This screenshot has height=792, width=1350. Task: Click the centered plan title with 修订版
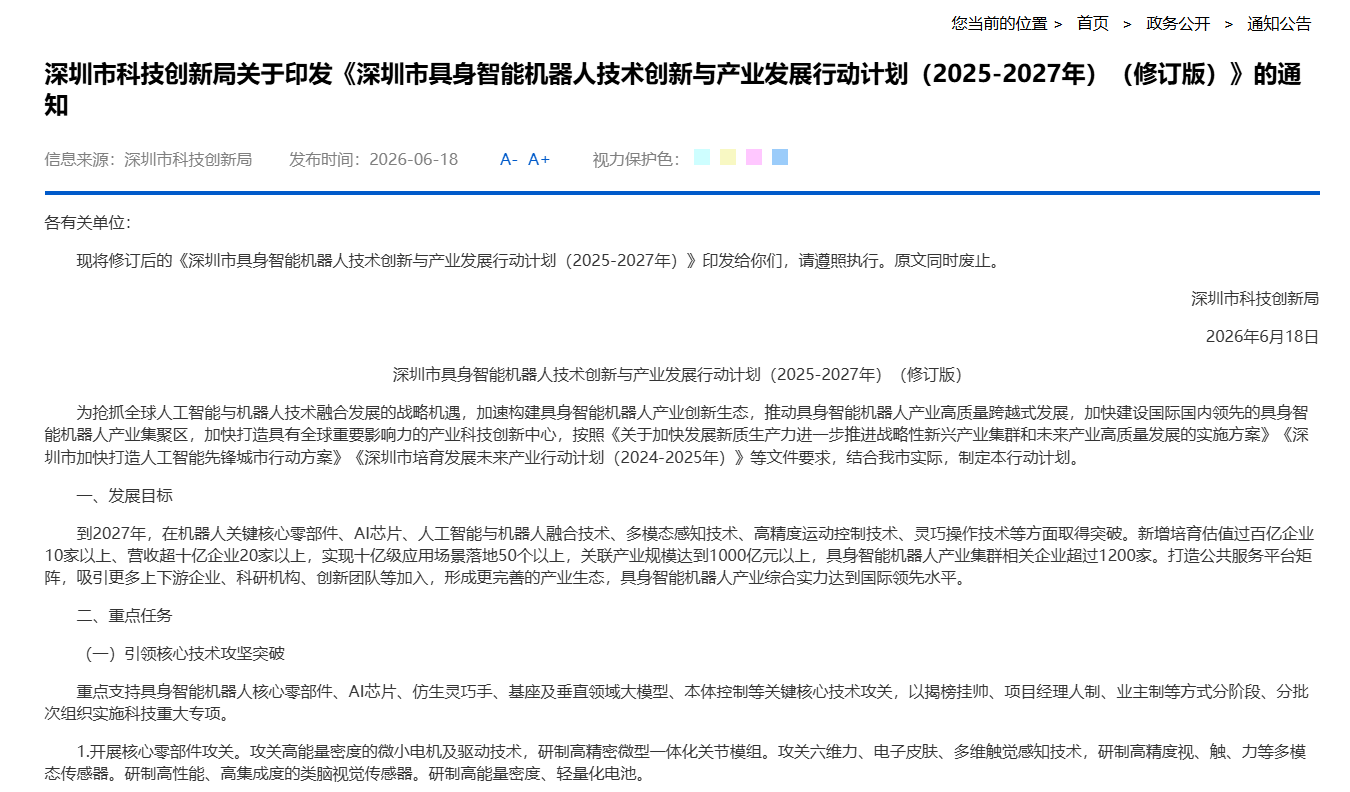[x=677, y=375]
